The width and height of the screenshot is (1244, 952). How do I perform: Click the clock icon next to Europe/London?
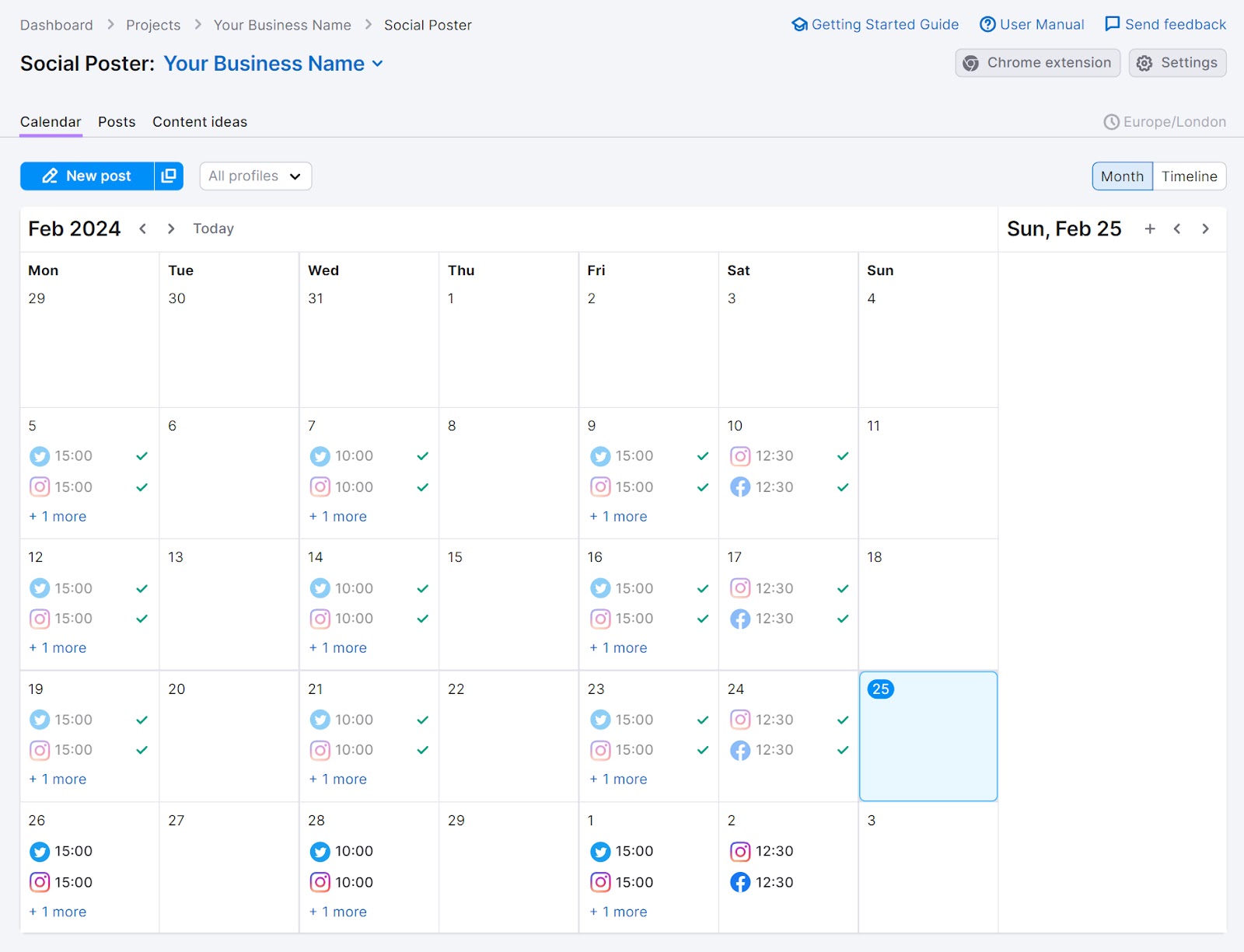click(1111, 122)
